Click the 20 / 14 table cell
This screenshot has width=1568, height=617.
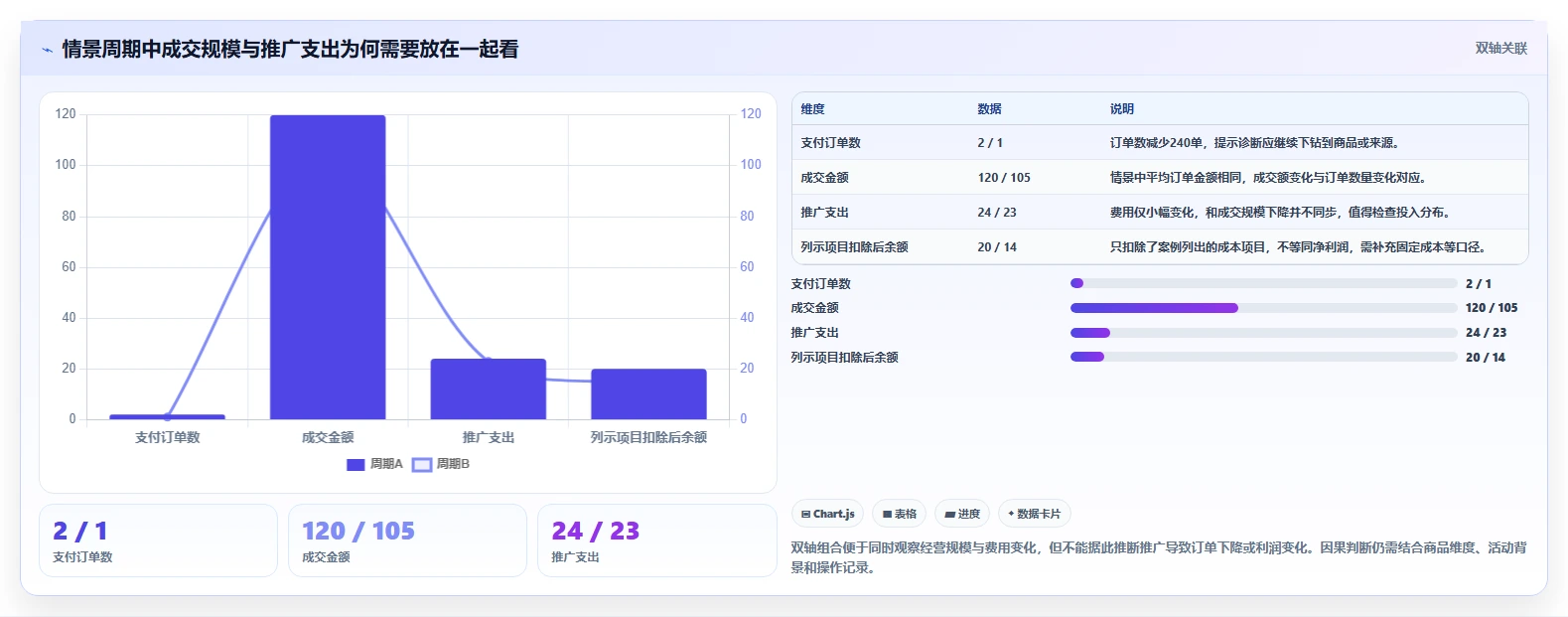(x=997, y=247)
